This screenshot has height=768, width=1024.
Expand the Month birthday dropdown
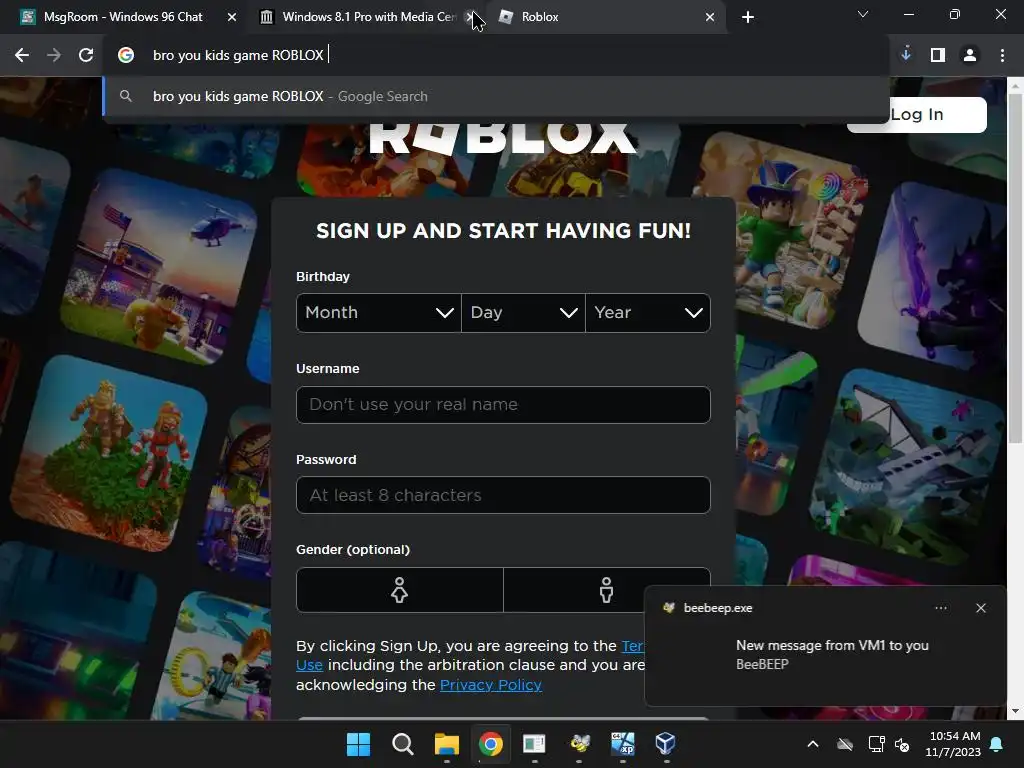click(379, 313)
